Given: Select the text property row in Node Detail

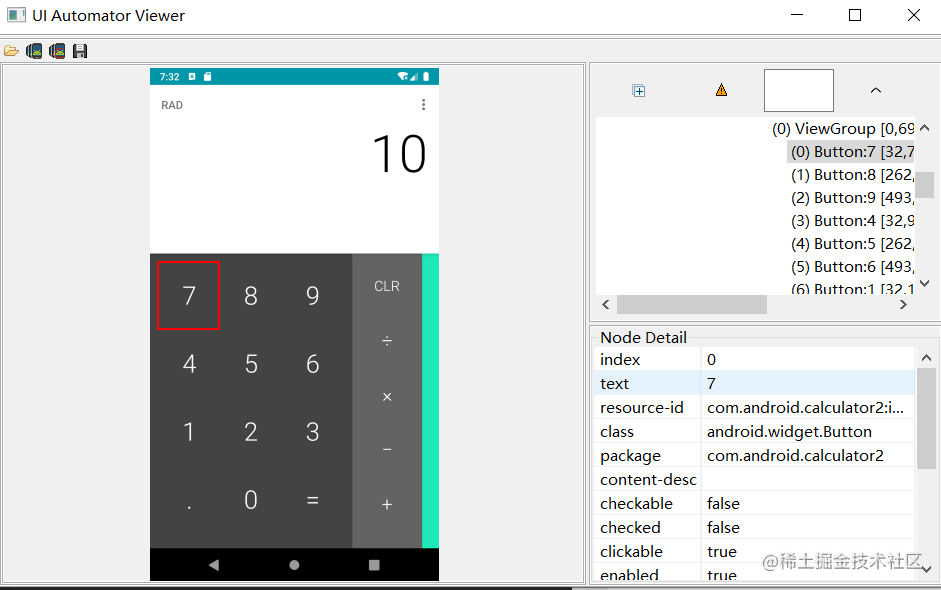Looking at the screenshot, I should pos(754,384).
